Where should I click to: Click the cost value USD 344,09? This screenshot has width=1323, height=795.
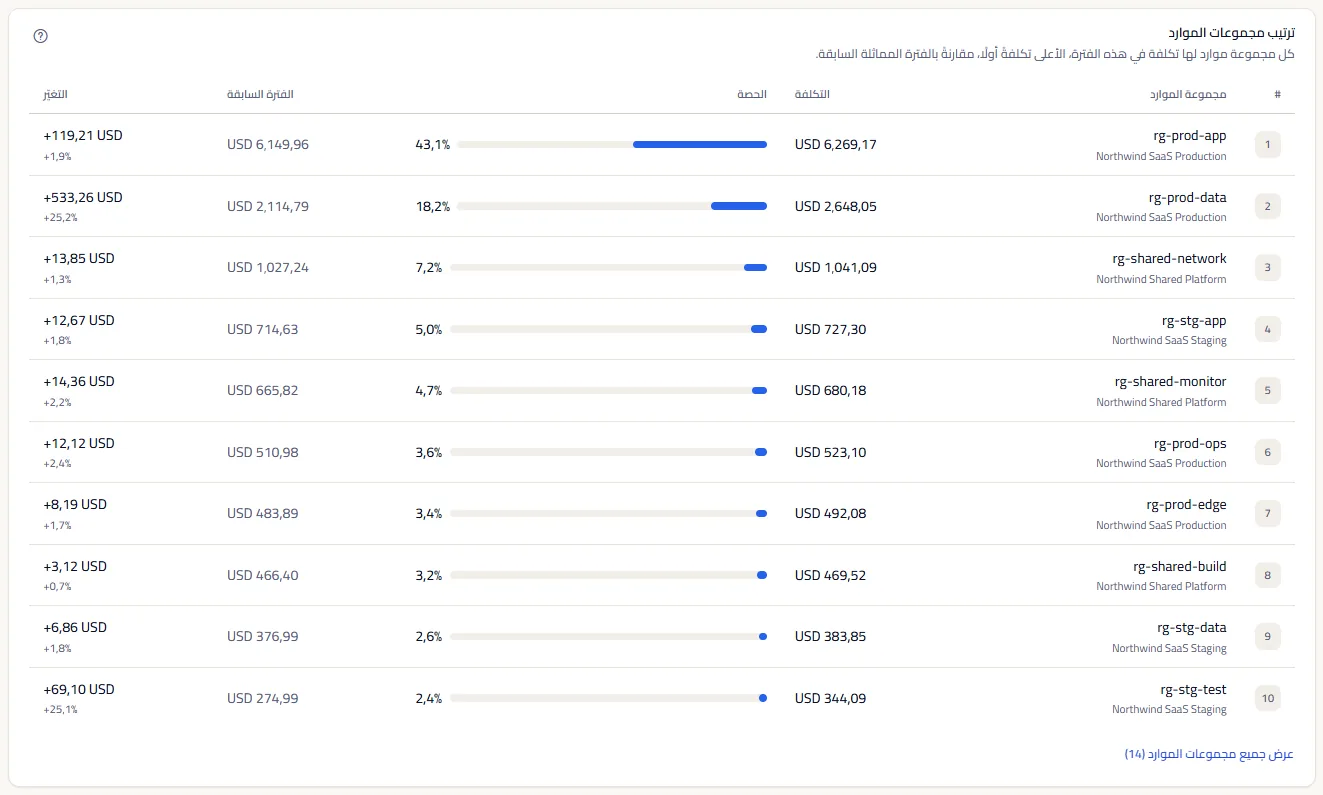[x=831, y=698]
